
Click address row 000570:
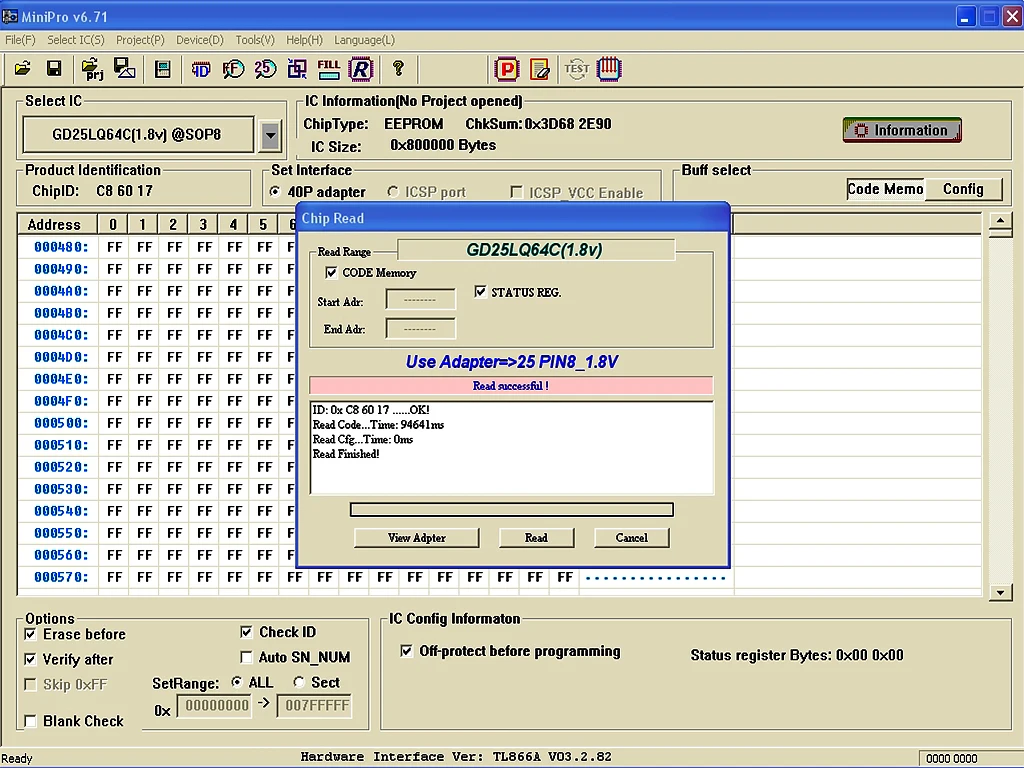[61, 577]
